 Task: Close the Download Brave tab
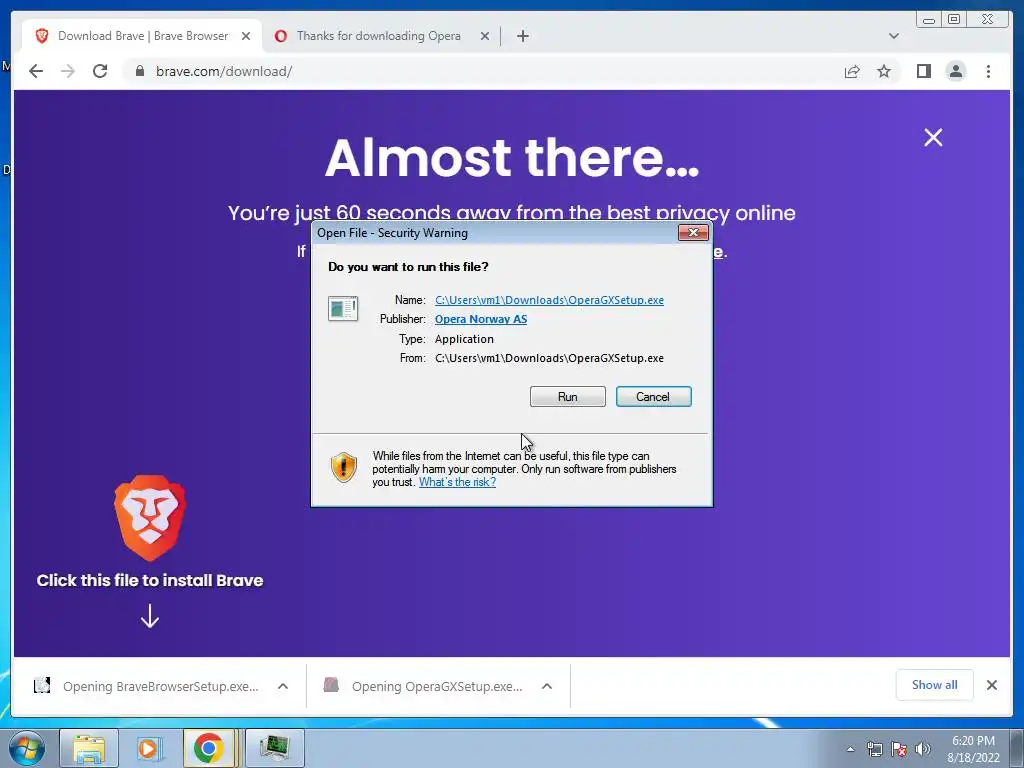click(246, 36)
